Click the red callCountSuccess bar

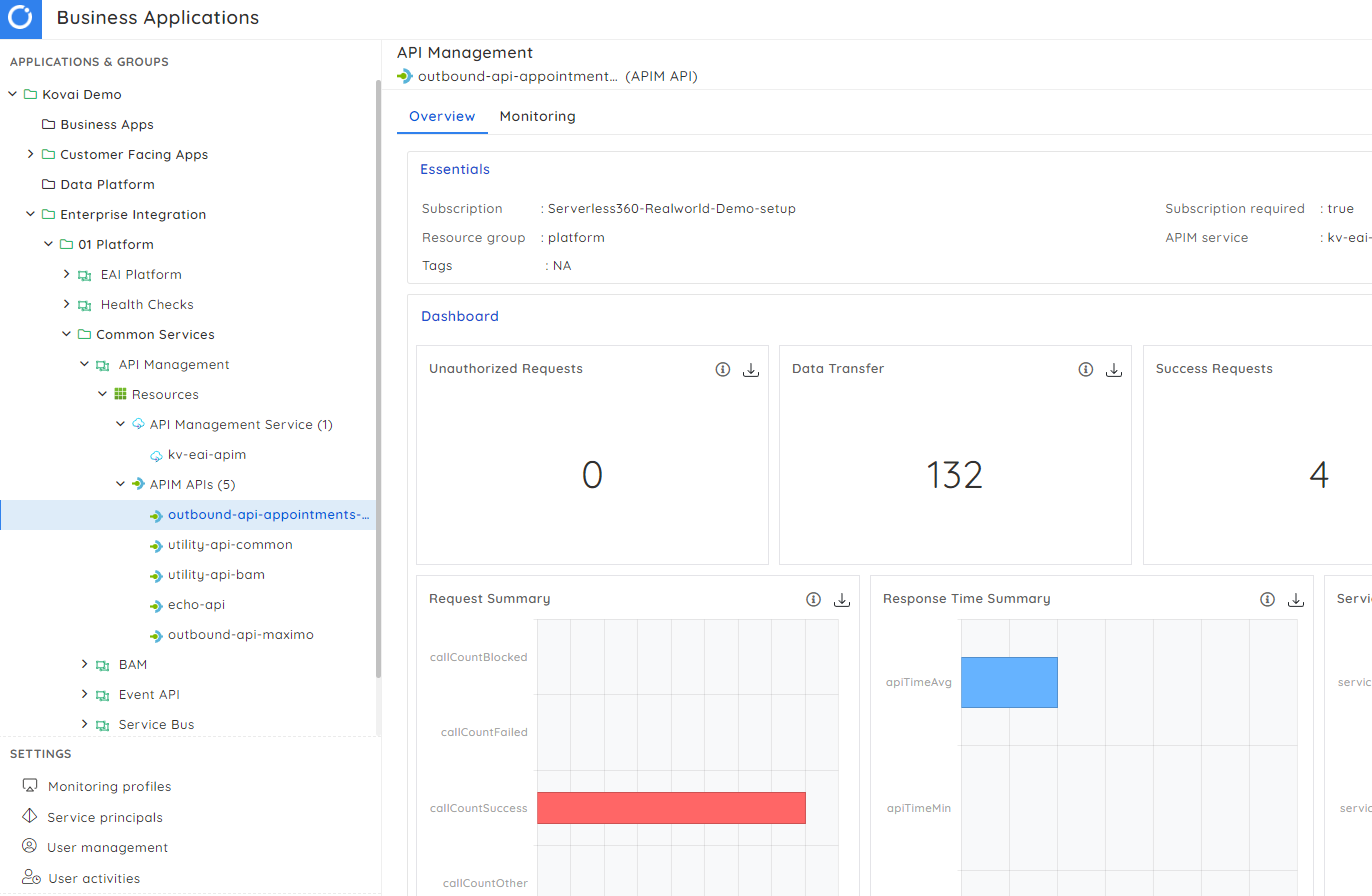tap(671, 808)
